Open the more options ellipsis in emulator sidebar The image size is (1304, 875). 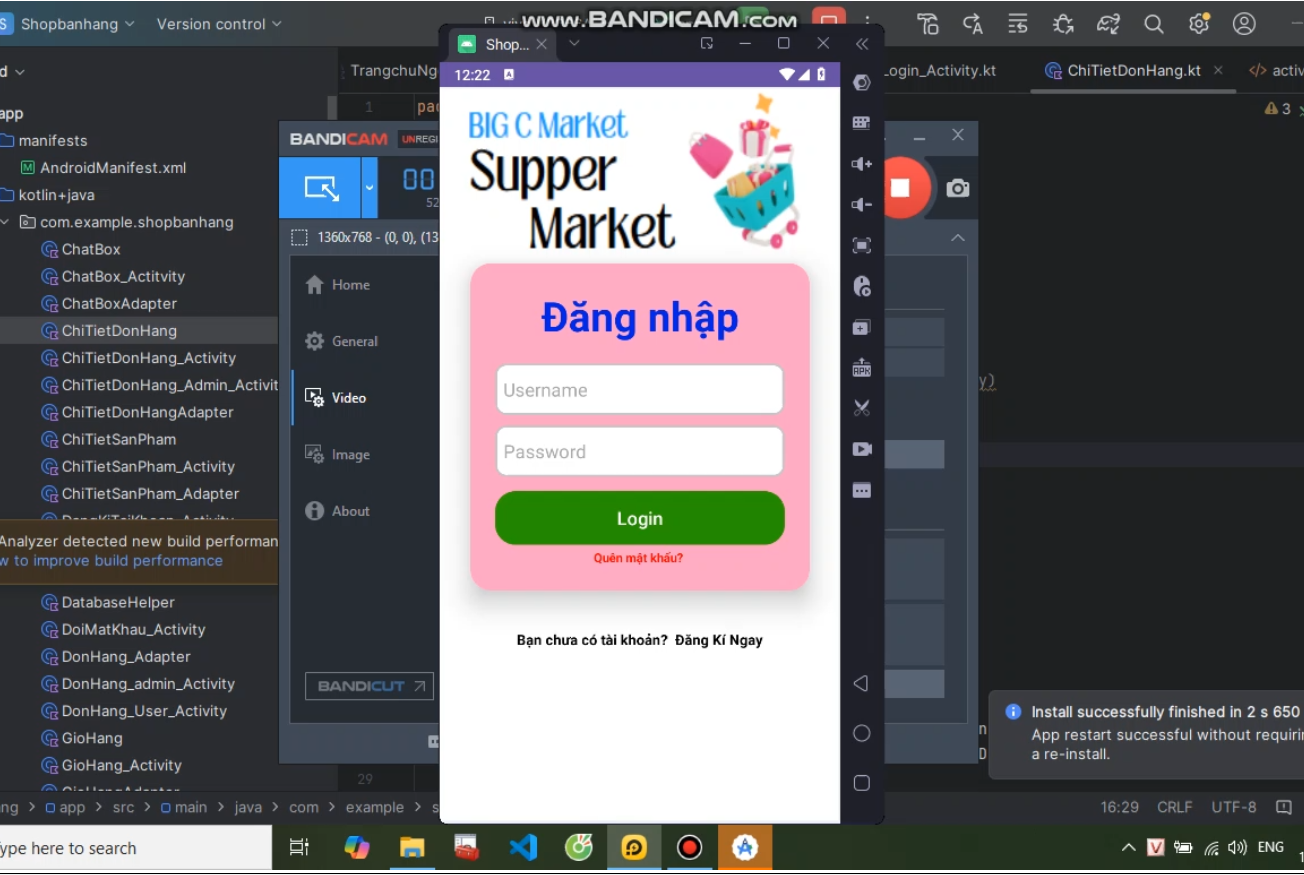pyautogui.click(x=862, y=490)
